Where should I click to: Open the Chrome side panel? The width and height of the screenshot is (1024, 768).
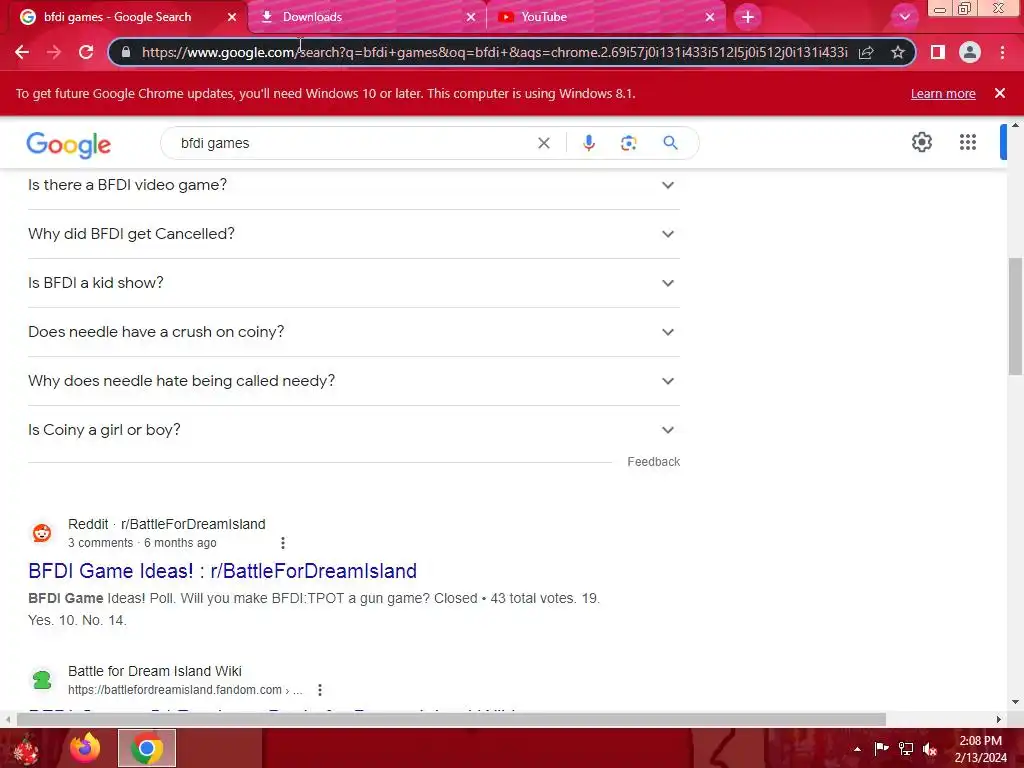[938, 52]
